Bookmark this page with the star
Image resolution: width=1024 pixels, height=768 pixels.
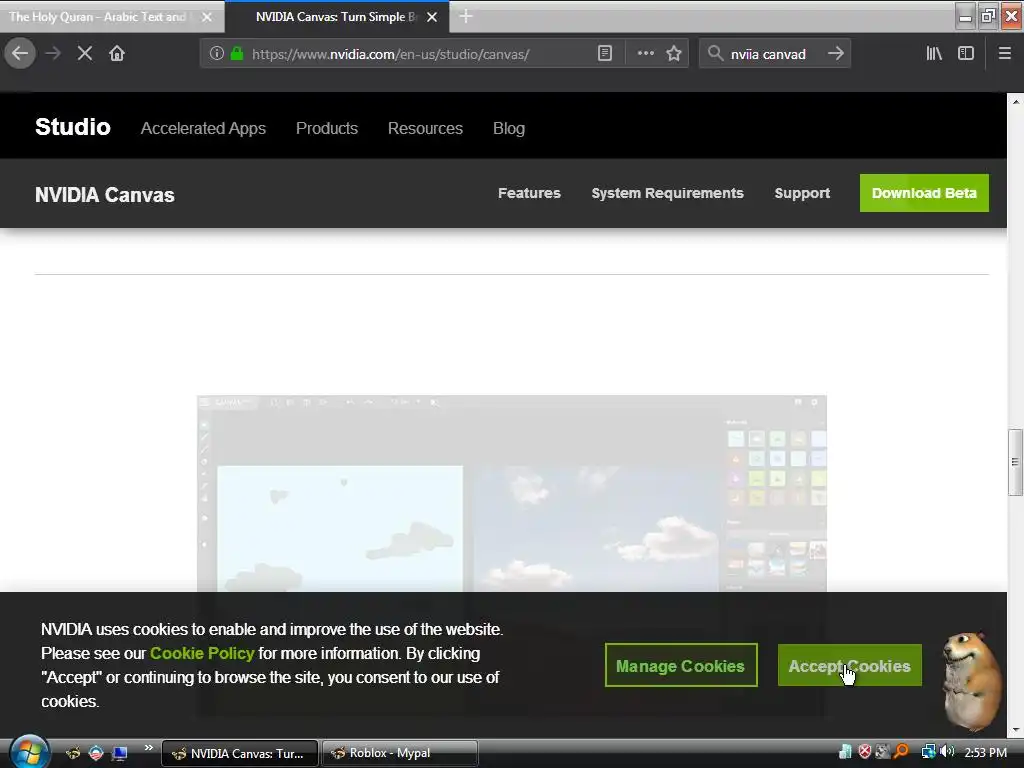[x=674, y=54]
